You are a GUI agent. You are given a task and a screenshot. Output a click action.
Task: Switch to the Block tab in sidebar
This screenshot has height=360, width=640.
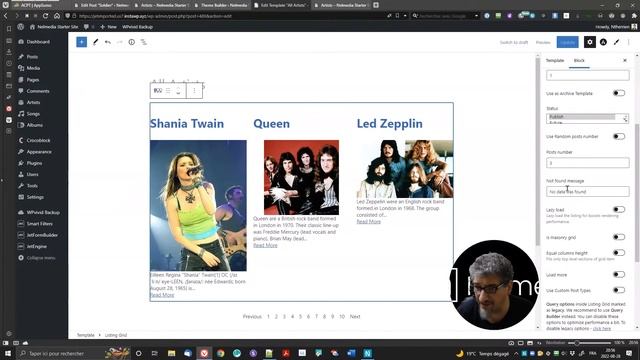(x=579, y=60)
